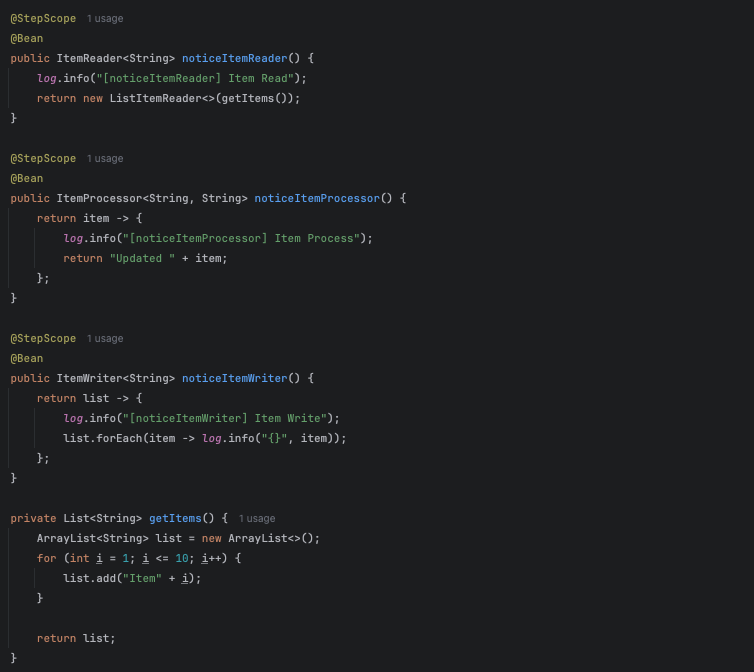The width and height of the screenshot is (754, 672).
Task: Click the '1 usage' hint above noticeItemWriter
Action: coord(105,339)
